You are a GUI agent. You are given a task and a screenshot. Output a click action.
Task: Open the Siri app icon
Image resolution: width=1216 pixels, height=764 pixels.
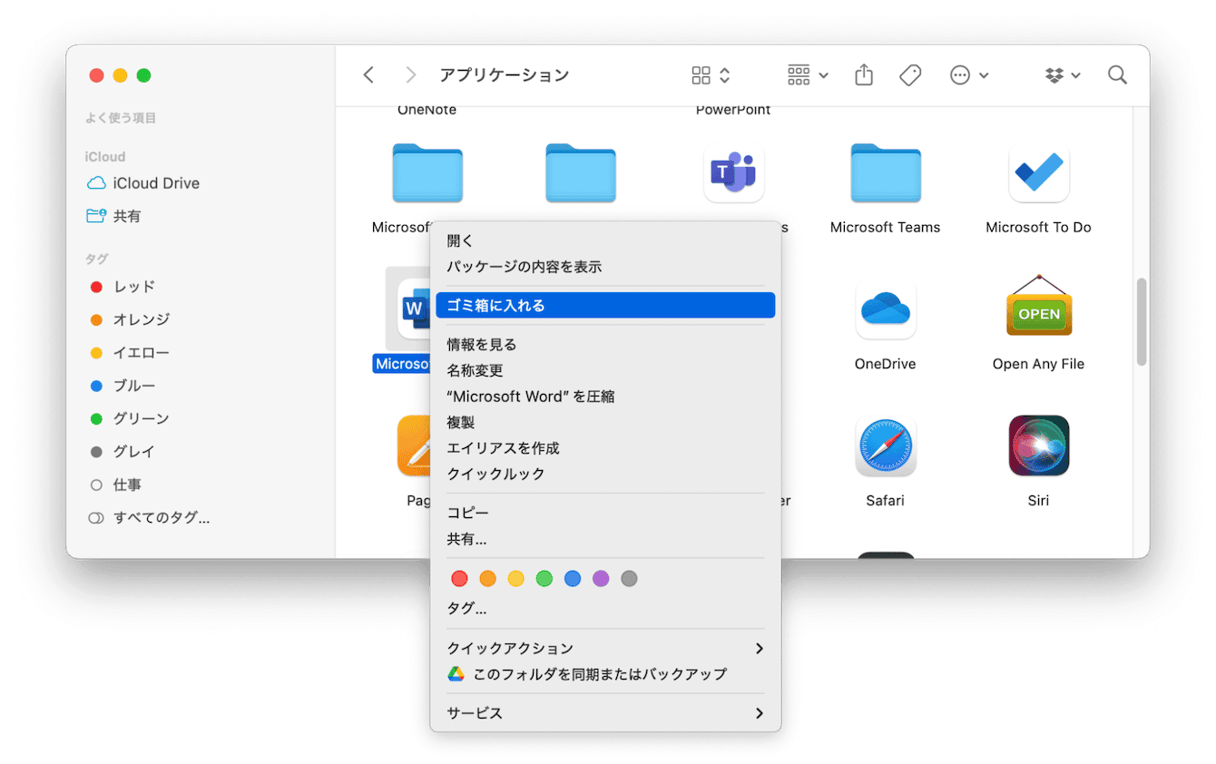[1038, 446]
